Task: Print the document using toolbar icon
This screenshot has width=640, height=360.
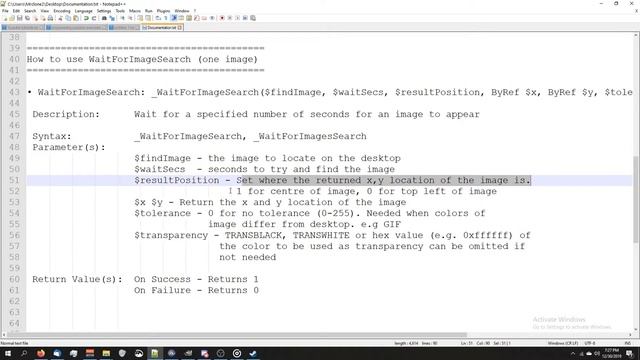Action: [50, 18]
